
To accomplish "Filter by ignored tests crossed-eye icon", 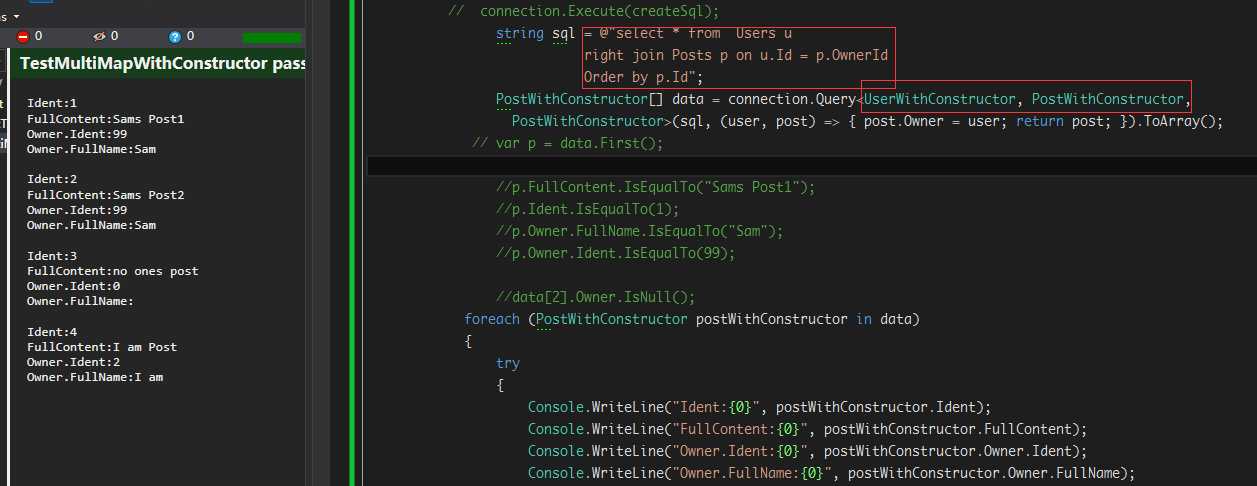I will (99, 36).
